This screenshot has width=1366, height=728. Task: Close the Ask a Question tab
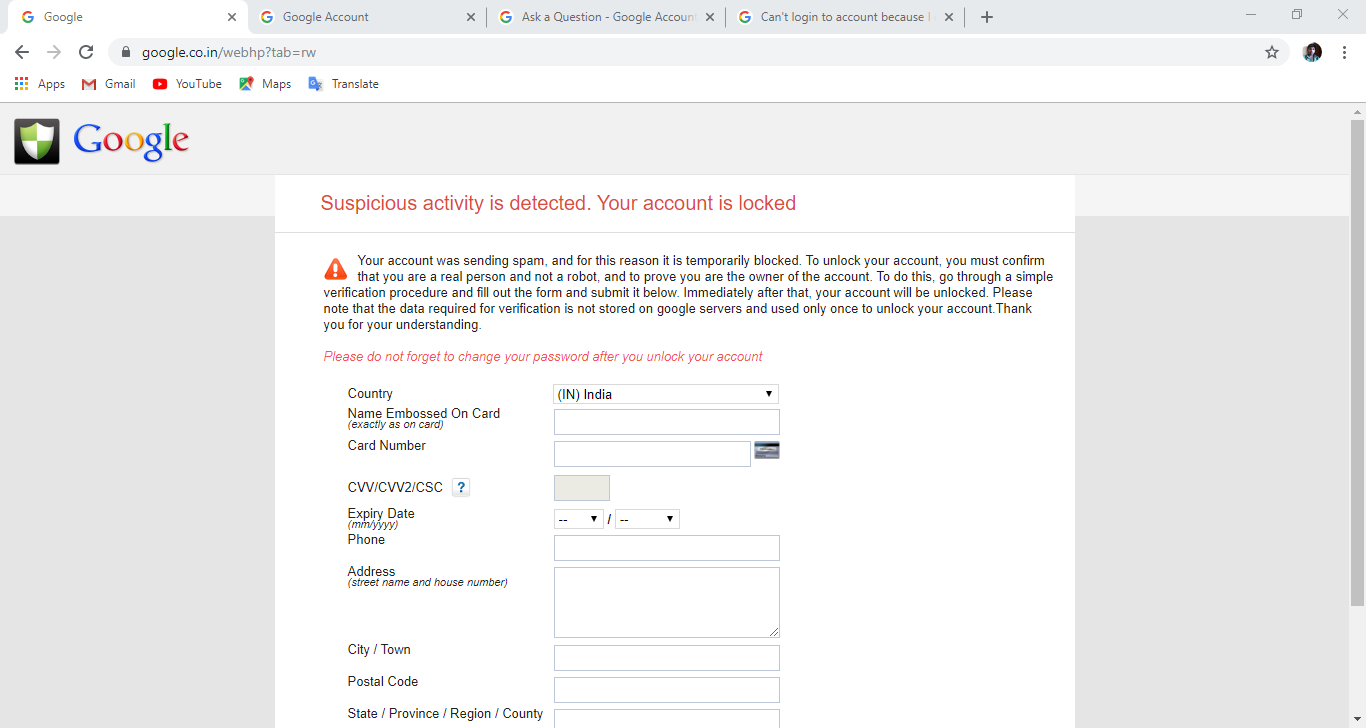pos(710,17)
